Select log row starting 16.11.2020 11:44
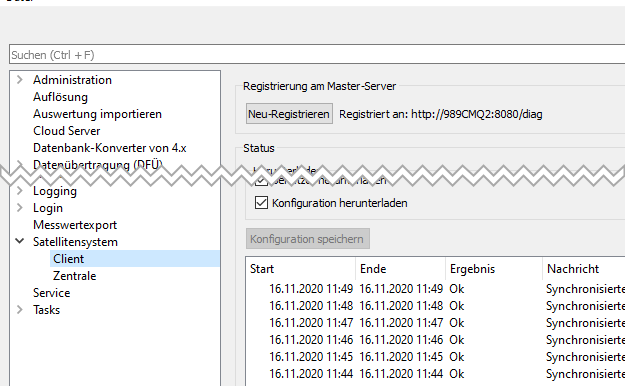 436,374
